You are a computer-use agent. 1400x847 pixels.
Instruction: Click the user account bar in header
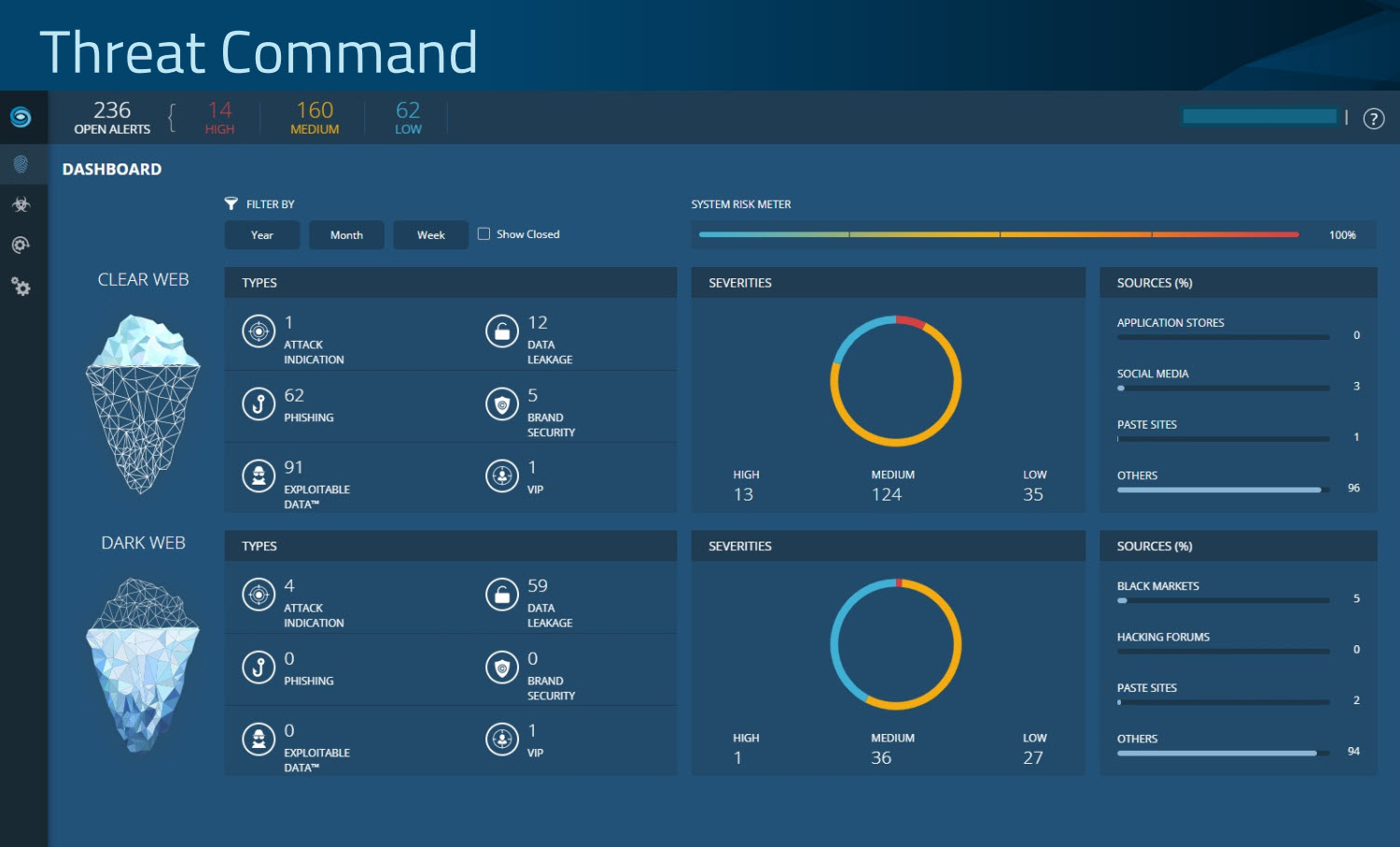click(1259, 117)
